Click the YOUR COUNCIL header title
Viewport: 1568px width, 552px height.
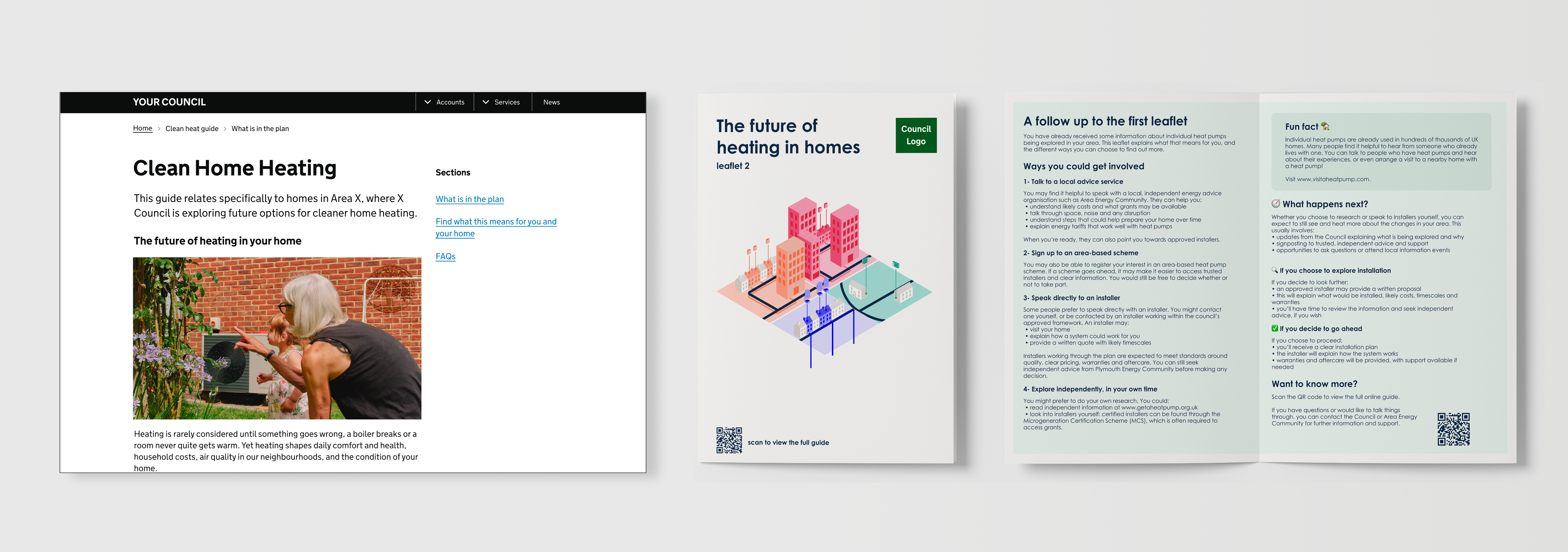coord(169,102)
